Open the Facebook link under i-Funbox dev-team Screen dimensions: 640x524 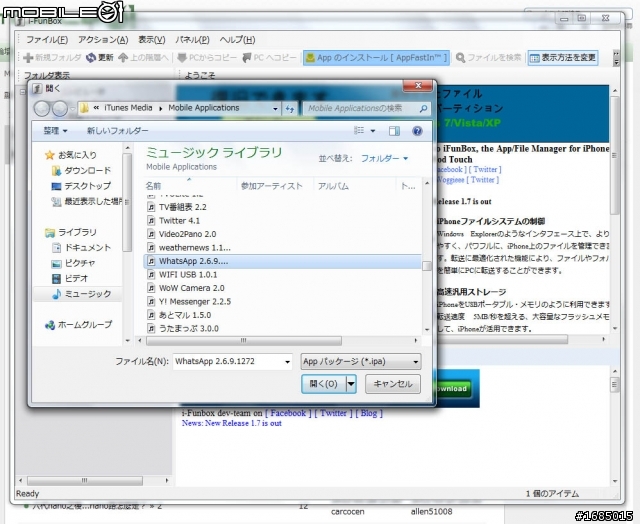[x=288, y=413]
